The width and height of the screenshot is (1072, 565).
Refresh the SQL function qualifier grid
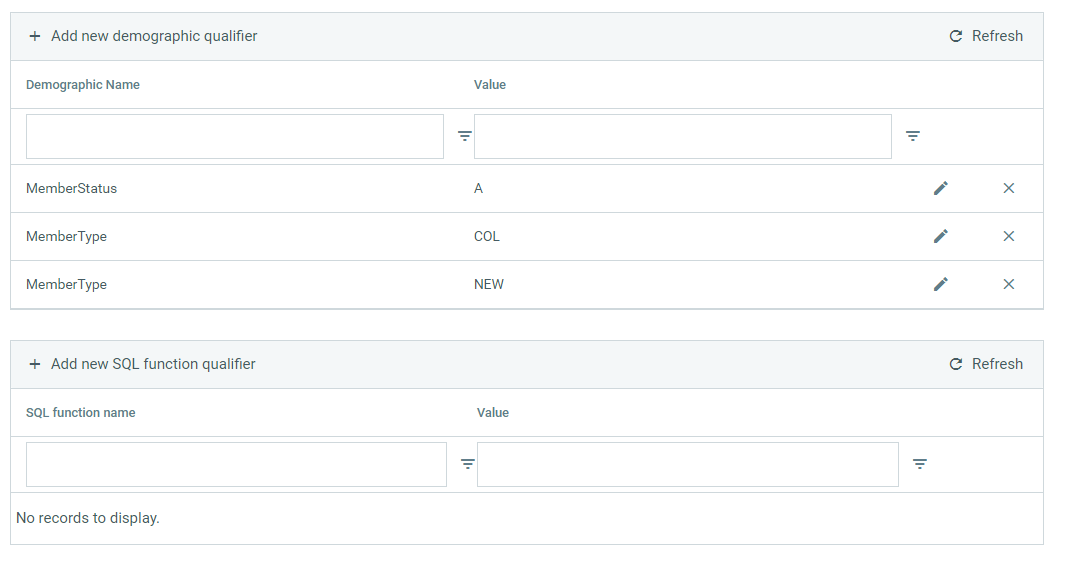(986, 364)
